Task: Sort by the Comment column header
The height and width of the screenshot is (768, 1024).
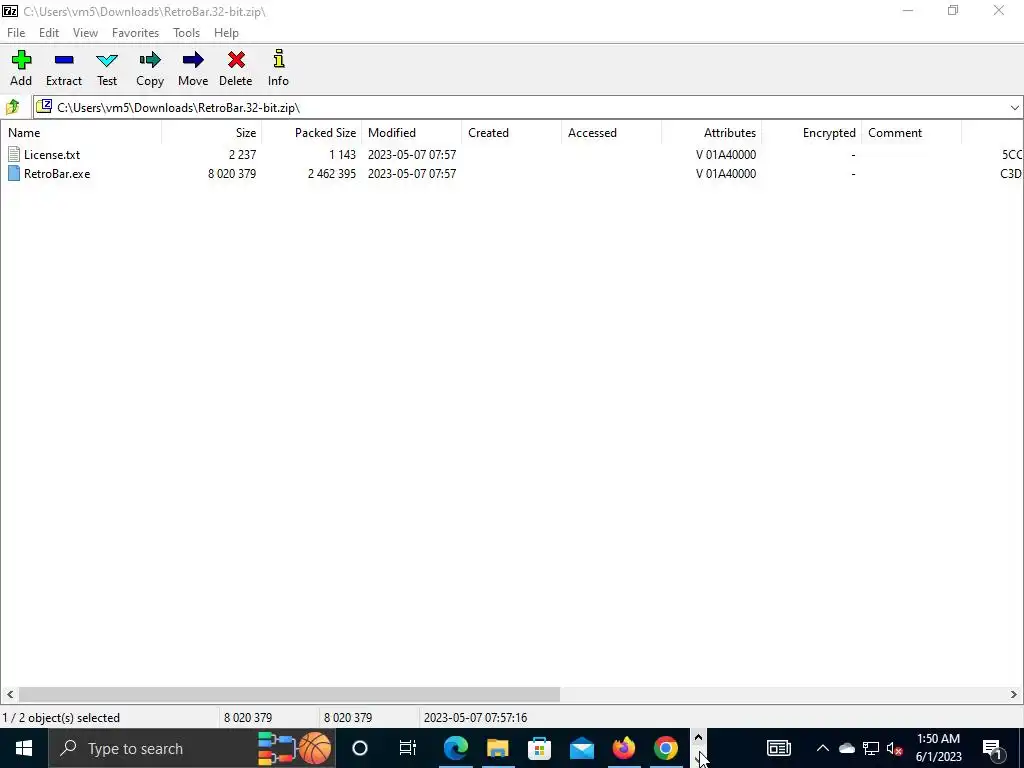Action: point(911,133)
